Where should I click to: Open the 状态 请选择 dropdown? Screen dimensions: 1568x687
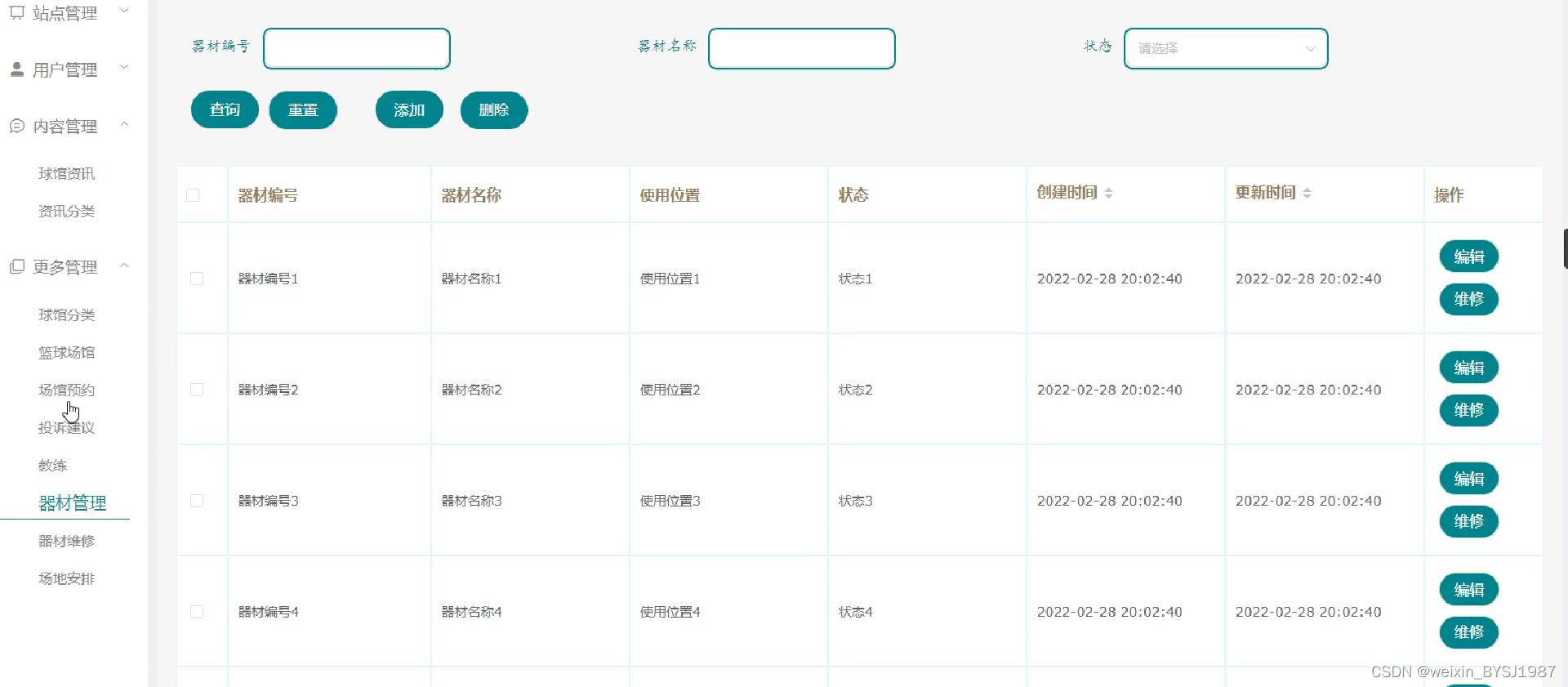click(1226, 48)
